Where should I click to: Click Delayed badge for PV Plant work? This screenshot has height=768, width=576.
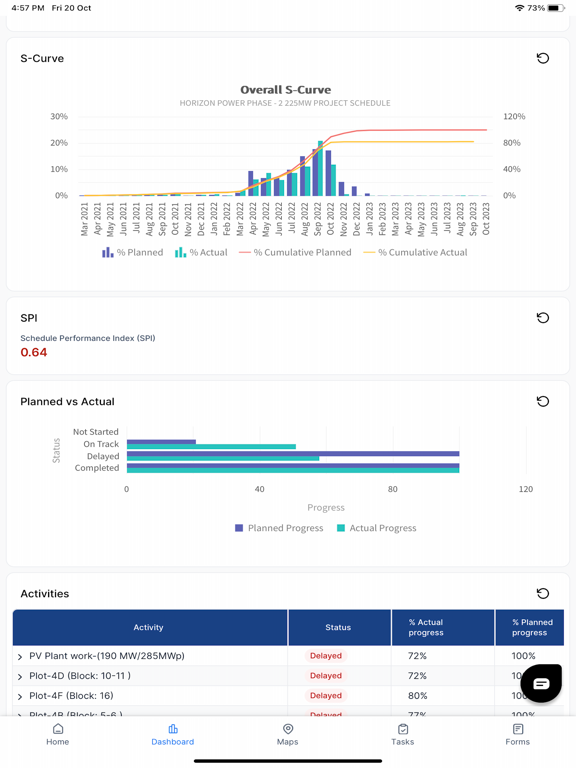(x=326, y=656)
